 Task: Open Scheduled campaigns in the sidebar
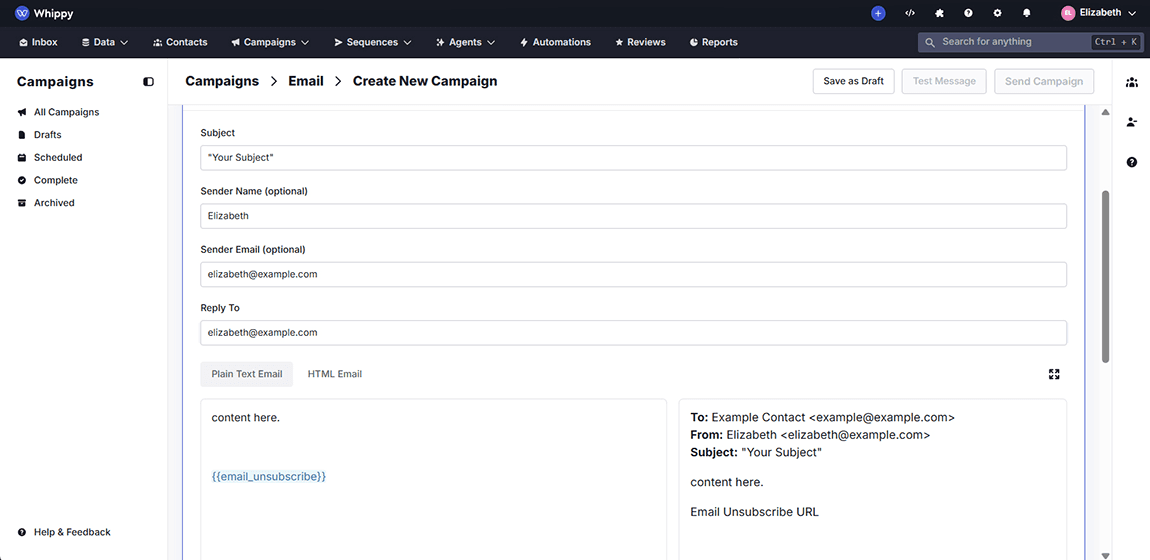(x=50, y=158)
